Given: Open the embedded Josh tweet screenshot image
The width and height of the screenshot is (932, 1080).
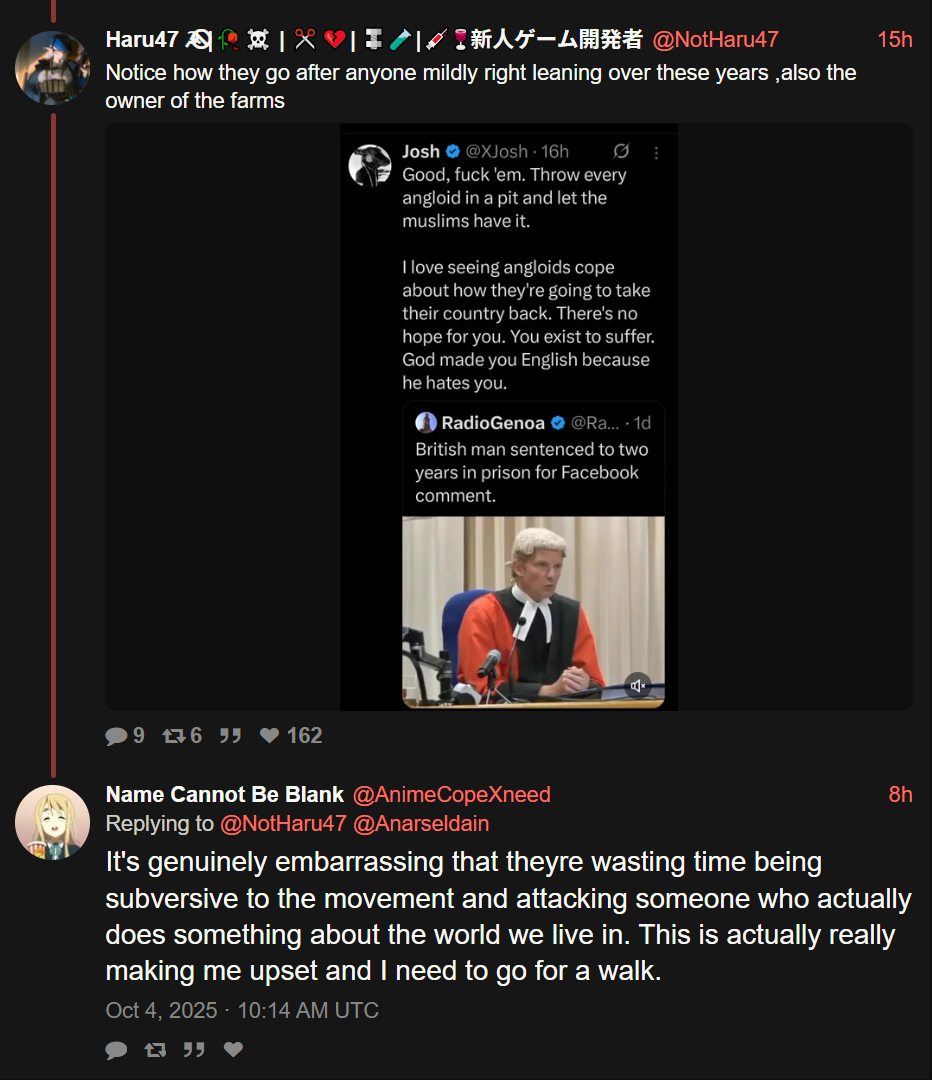Looking at the screenshot, I should pyautogui.click(x=508, y=416).
